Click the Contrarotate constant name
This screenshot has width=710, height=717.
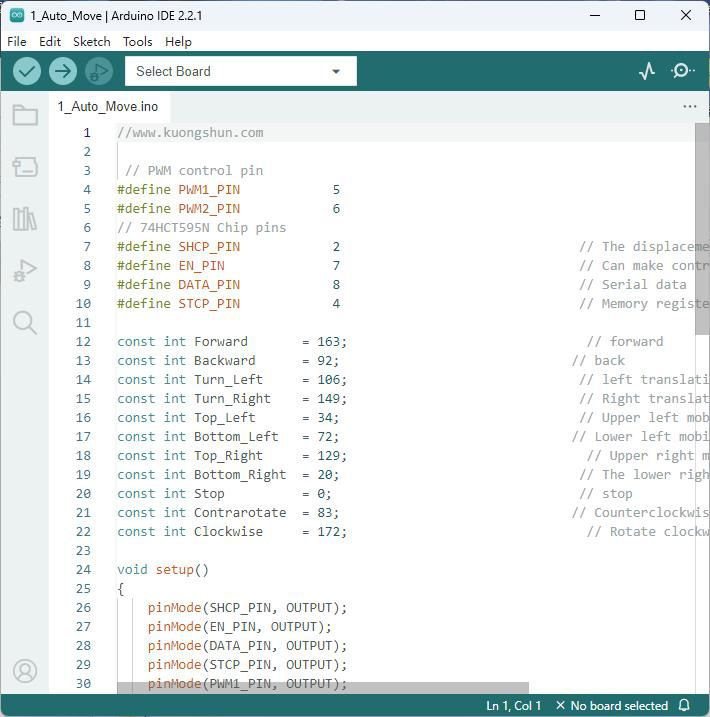click(x=240, y=513)
